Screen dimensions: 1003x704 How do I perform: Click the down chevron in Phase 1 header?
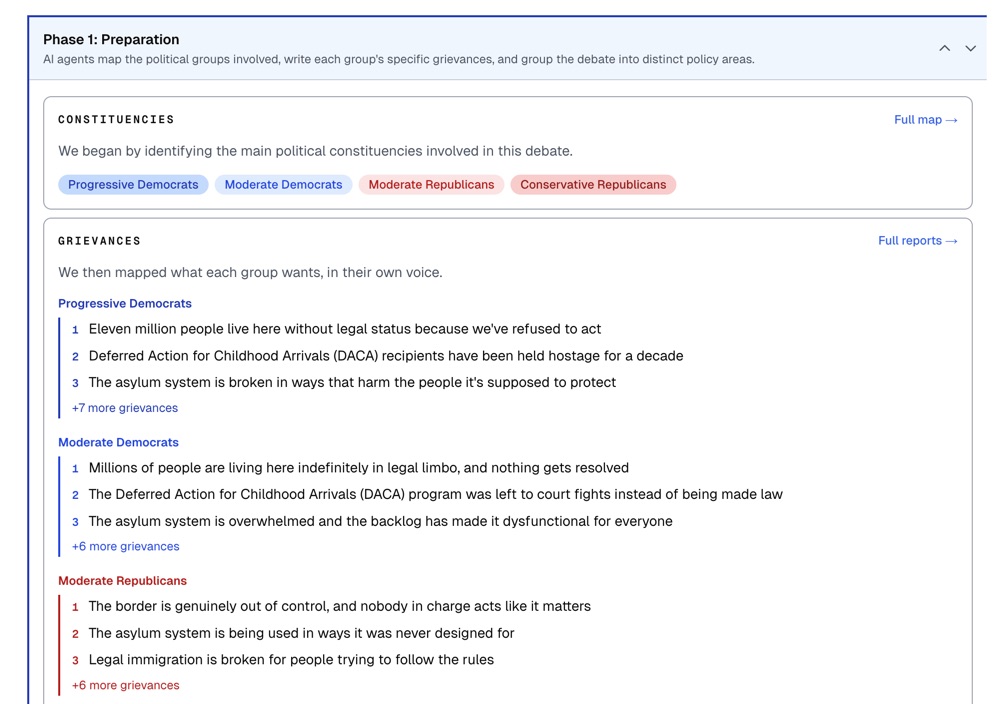[x=970, y=48]
